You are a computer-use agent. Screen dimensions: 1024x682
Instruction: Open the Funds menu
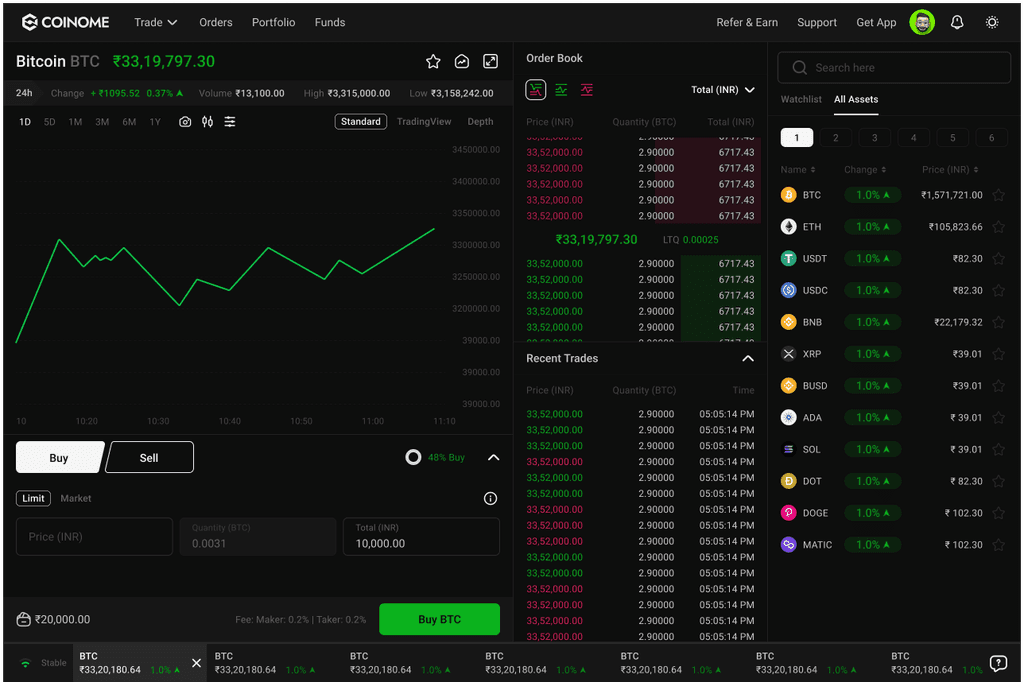click(x=330, y=22)
